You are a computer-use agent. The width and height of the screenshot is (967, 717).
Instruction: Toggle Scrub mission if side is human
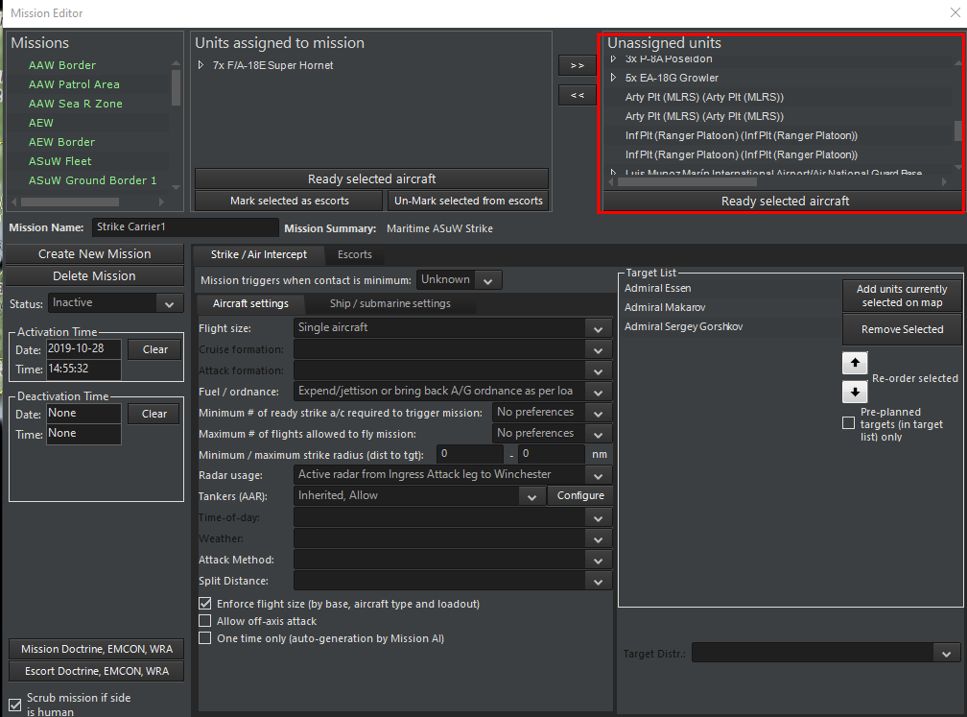[15, 704]
